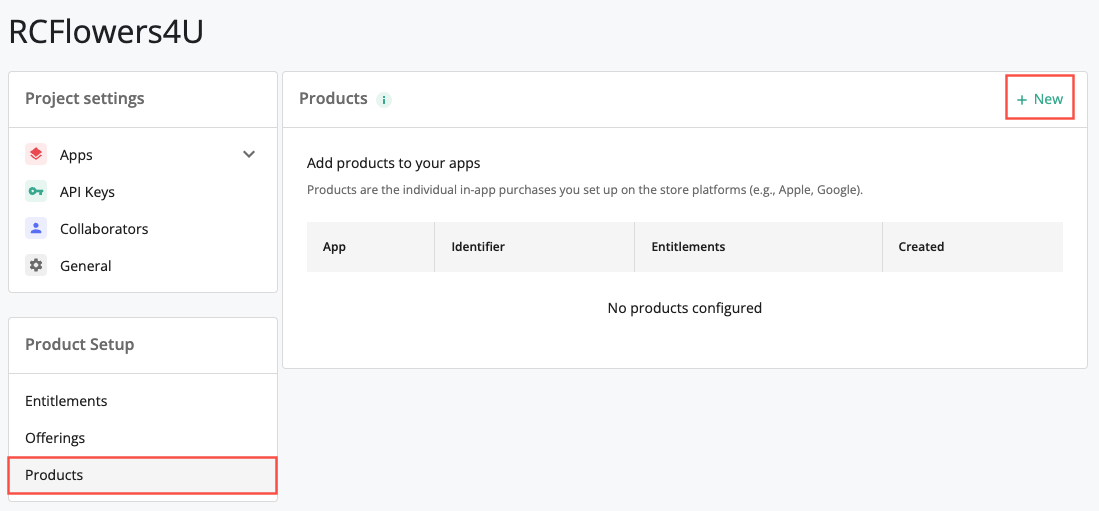Image resolution: width=1099 pixels, height=511 pixels.
Task: Expand the Apps chevron dropdown
Action: [x=249, y=155]
